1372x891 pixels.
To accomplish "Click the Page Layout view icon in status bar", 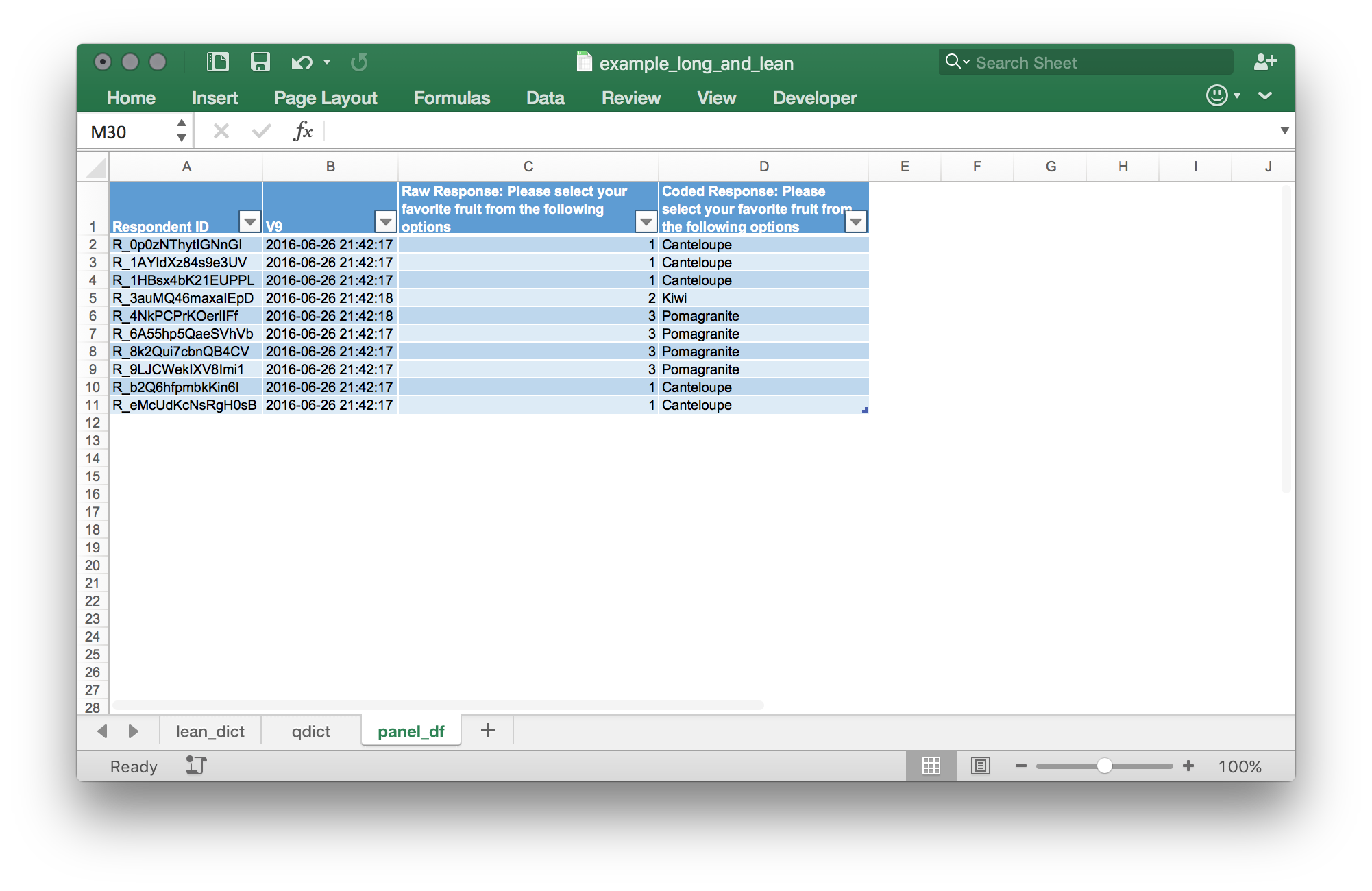I will click(981, 766).
